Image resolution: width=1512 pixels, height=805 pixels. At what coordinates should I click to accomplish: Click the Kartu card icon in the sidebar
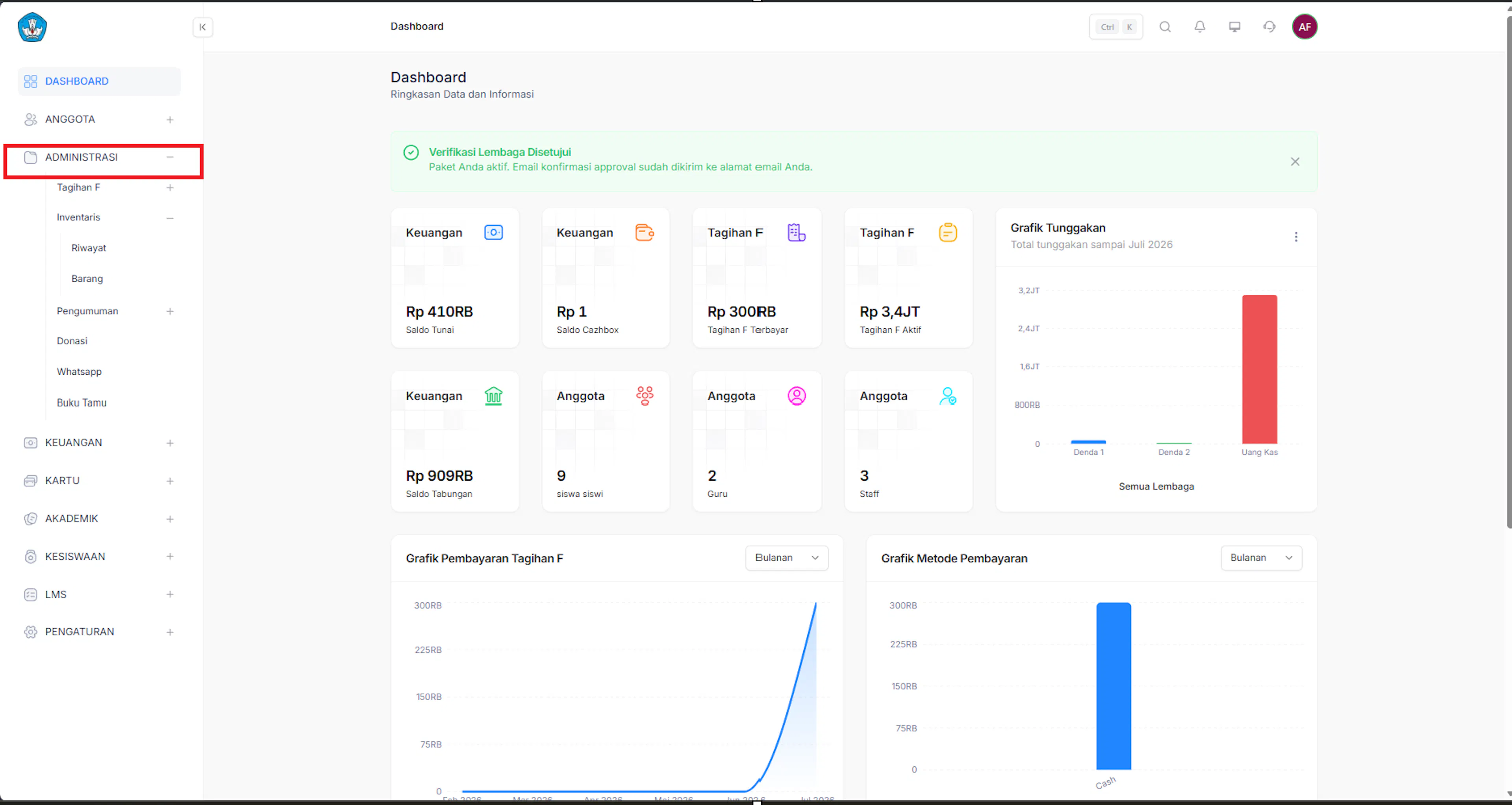pyautogui.click(x=31, y=481)
